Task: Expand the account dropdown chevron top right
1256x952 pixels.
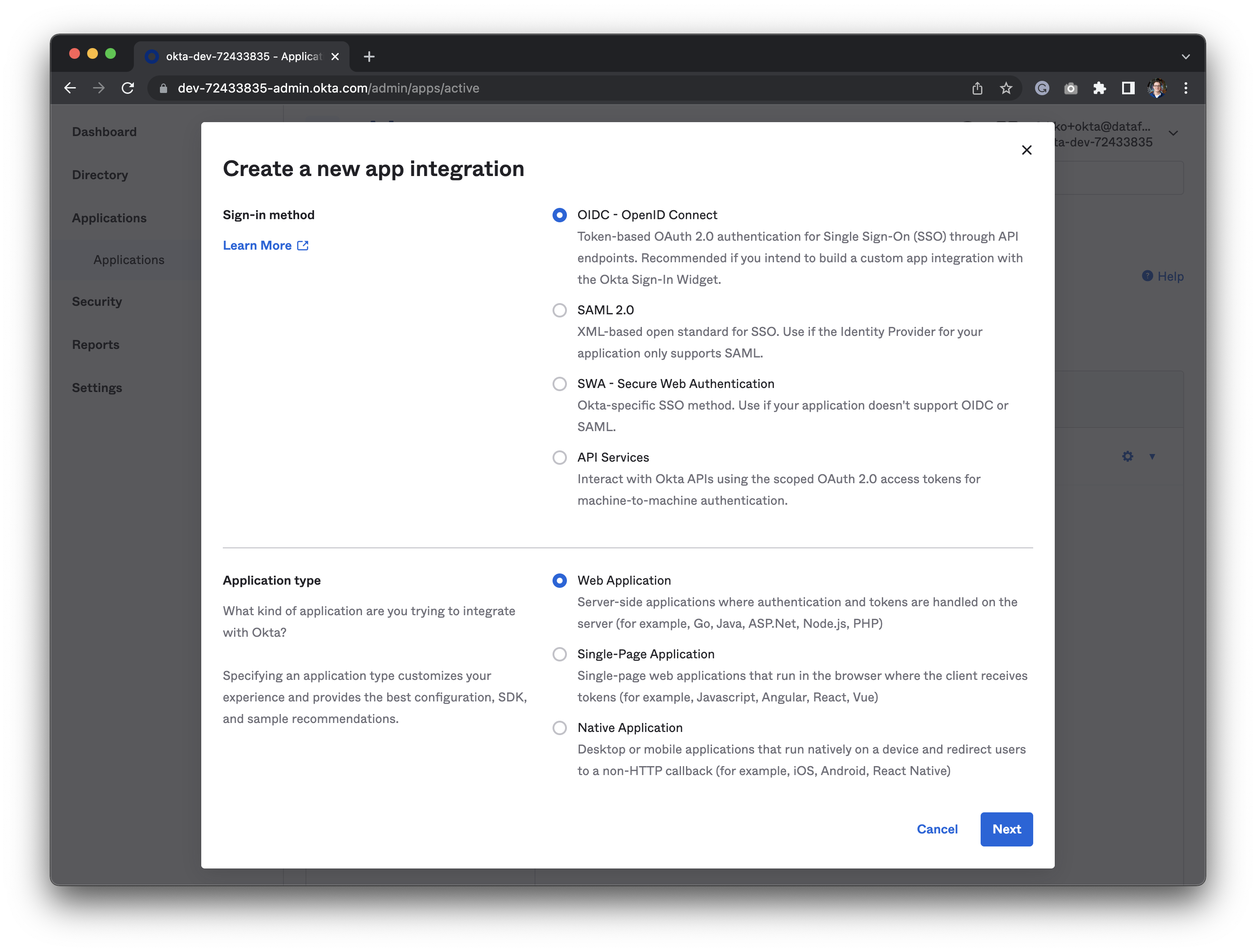Action: click(1173, 133)
